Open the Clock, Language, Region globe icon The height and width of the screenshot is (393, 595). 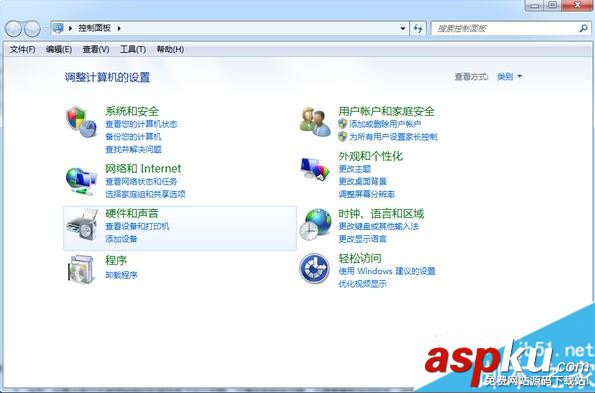315,224
